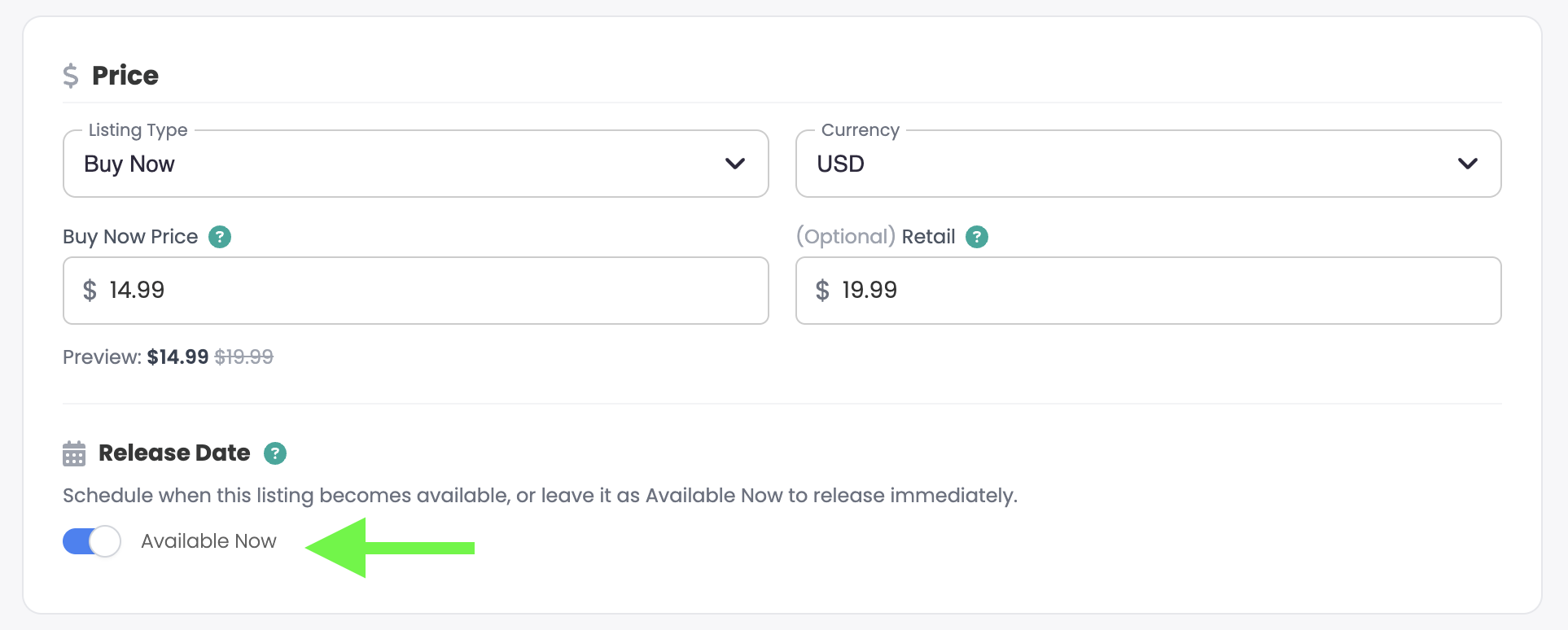Click the Retail help question-mark icon
The image size is (1568, 630).
click(x=977, y=237)
